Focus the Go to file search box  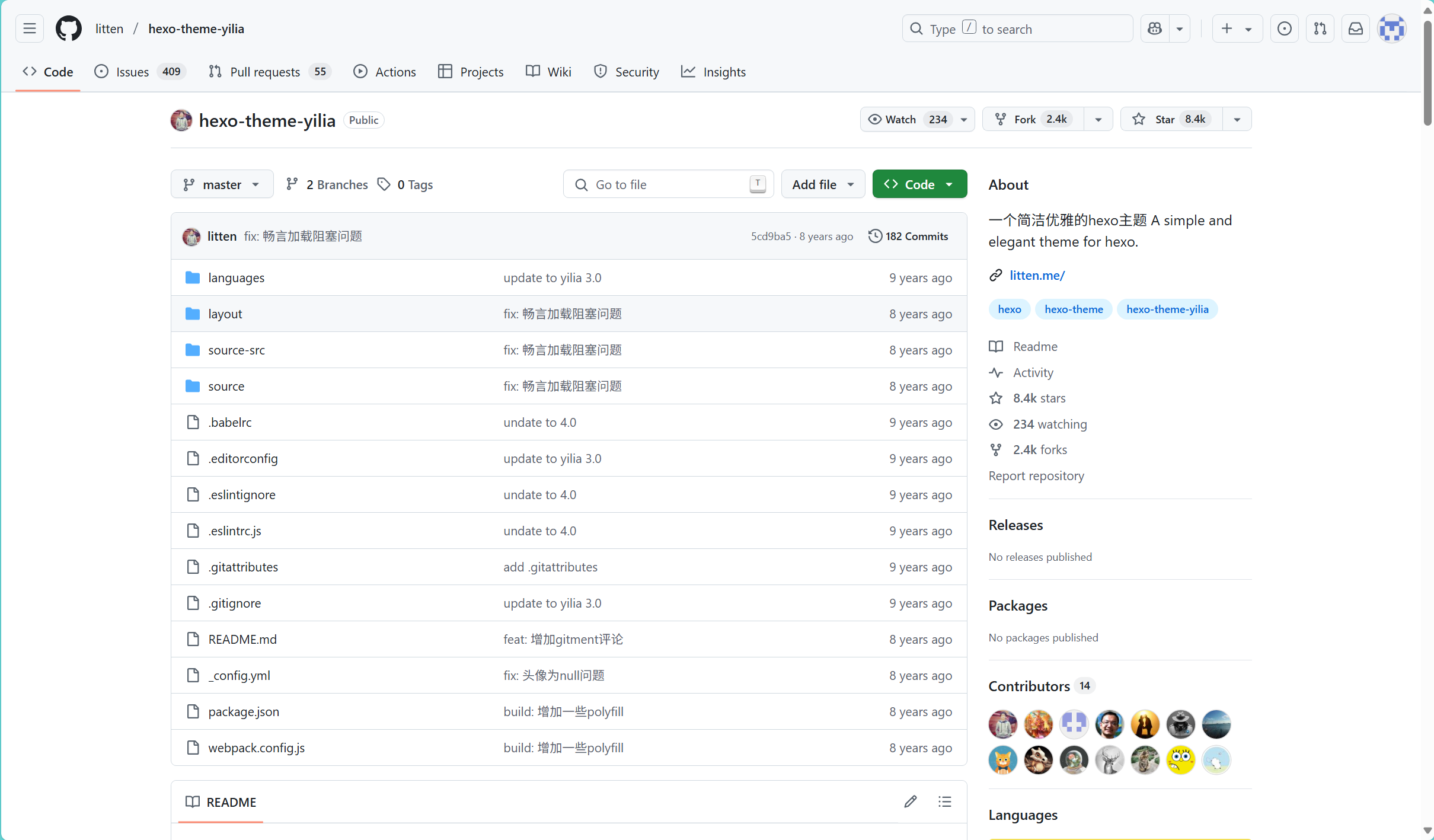tap(668, 184)
